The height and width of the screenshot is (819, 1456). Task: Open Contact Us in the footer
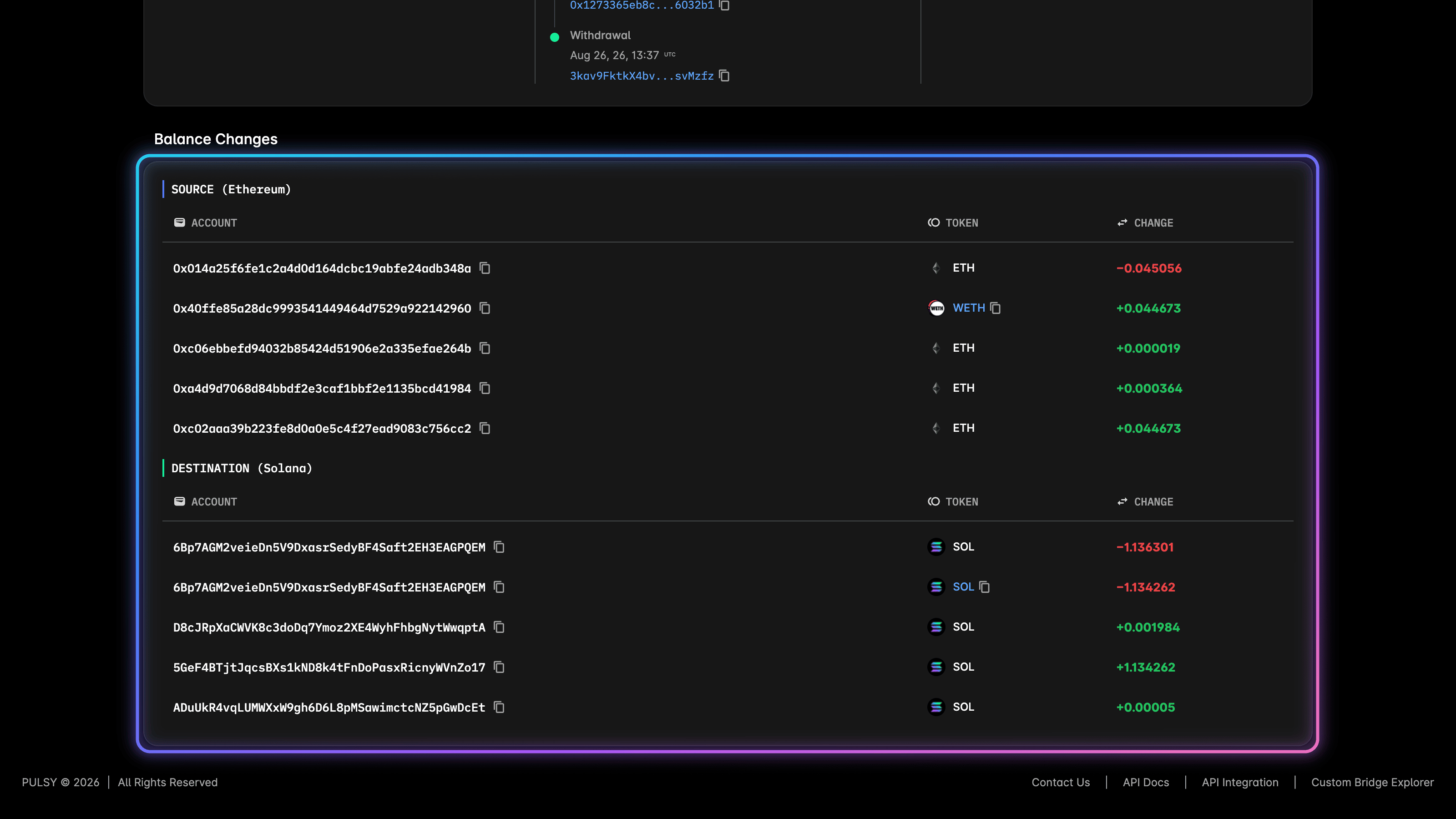[1060, 782]
